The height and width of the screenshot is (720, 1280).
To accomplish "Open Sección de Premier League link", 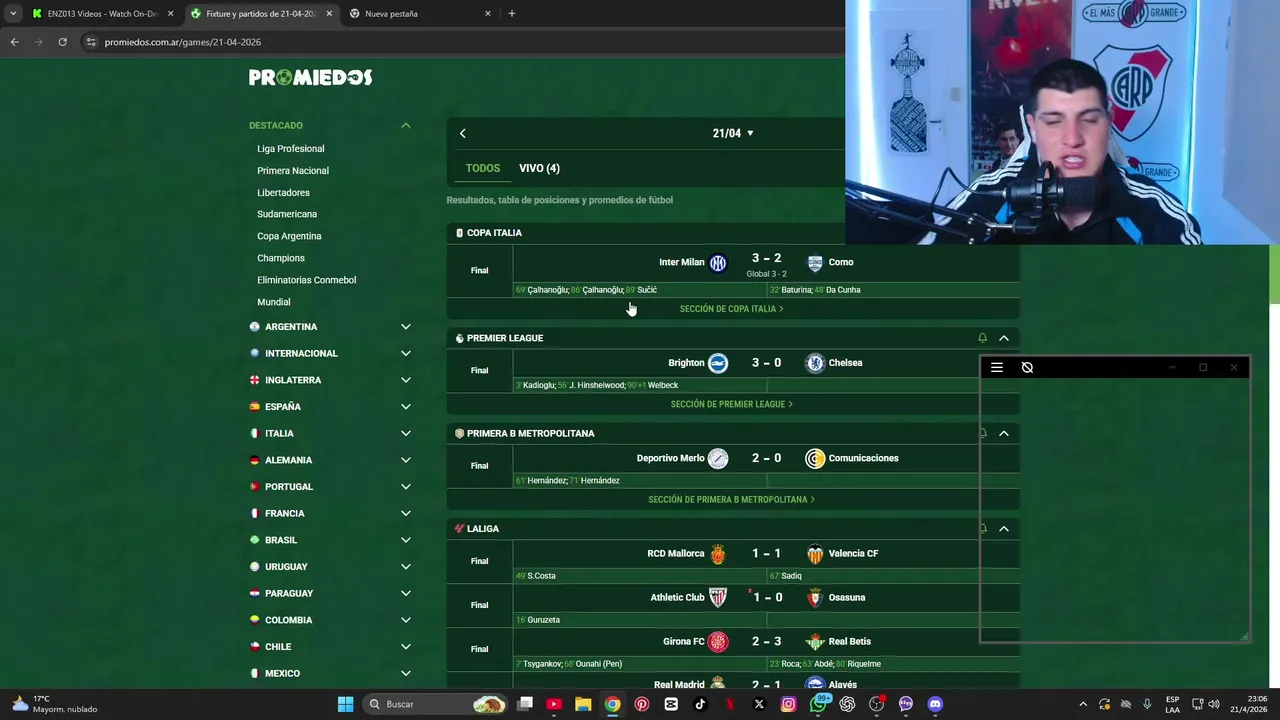I will [731, 404].
